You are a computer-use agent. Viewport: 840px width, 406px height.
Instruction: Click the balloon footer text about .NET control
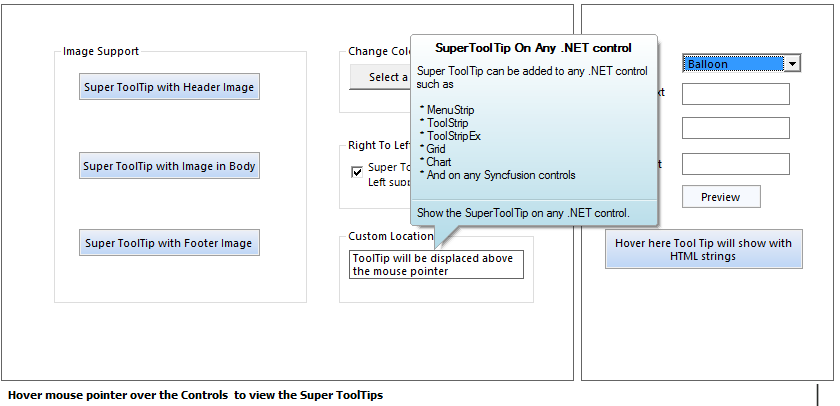[x=523, y=213]
